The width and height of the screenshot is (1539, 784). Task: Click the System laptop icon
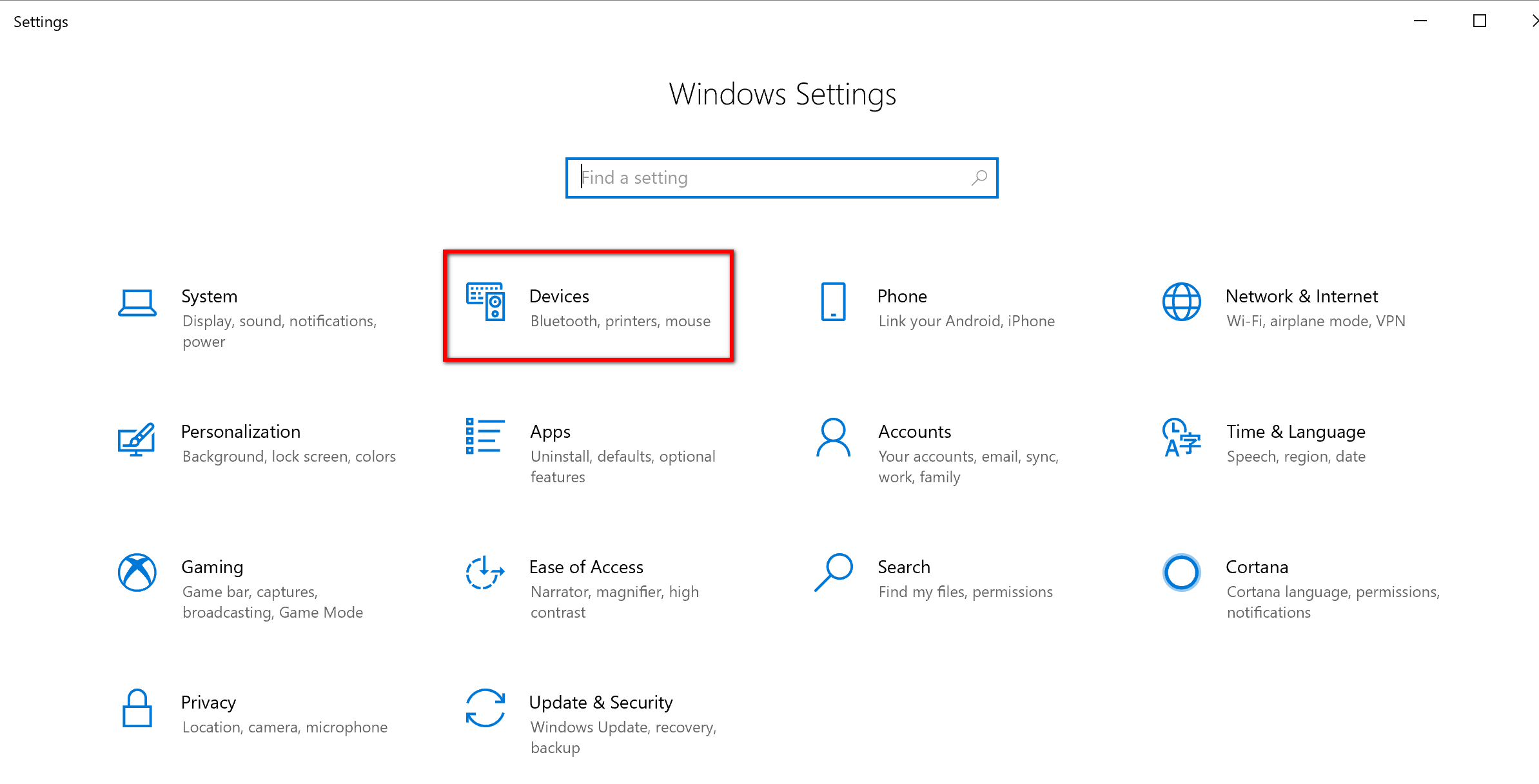137,302
